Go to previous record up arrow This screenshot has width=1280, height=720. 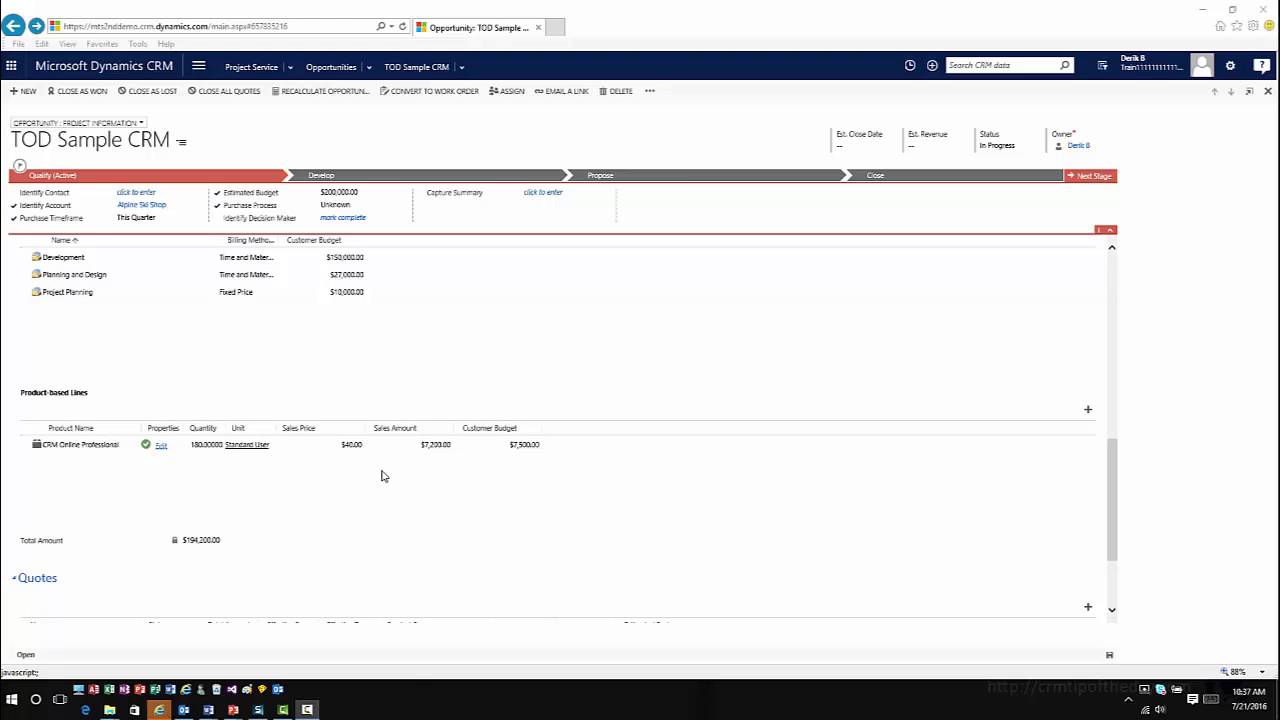point(1215,91)
